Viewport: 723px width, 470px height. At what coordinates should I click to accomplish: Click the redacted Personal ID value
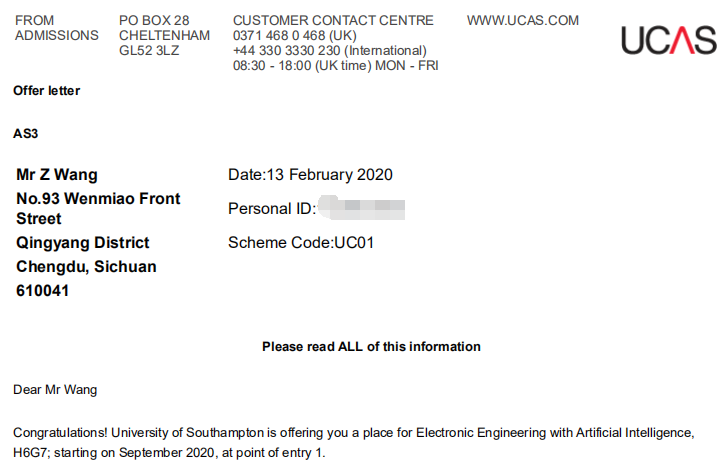[x=362, y=209]
